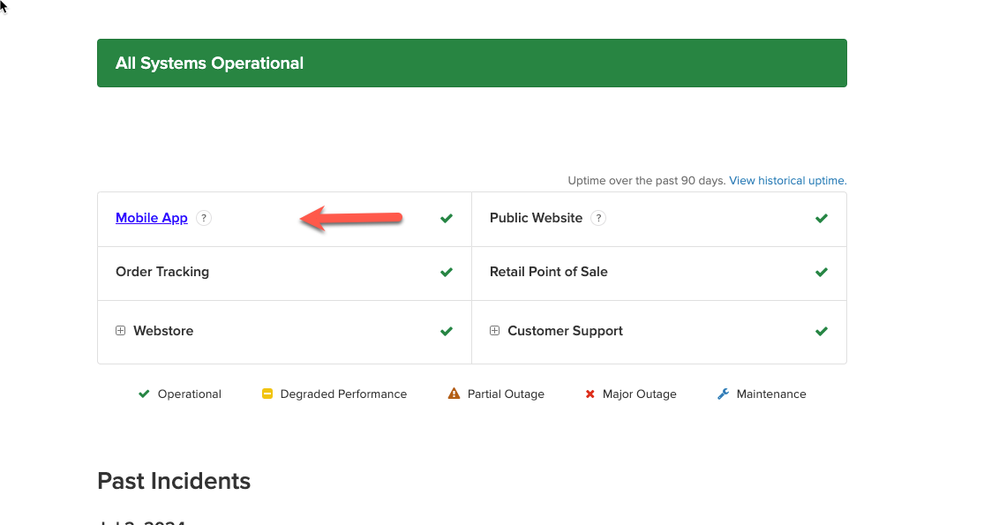
Task: Open View historical uptime link
Action: coord(787,180)
